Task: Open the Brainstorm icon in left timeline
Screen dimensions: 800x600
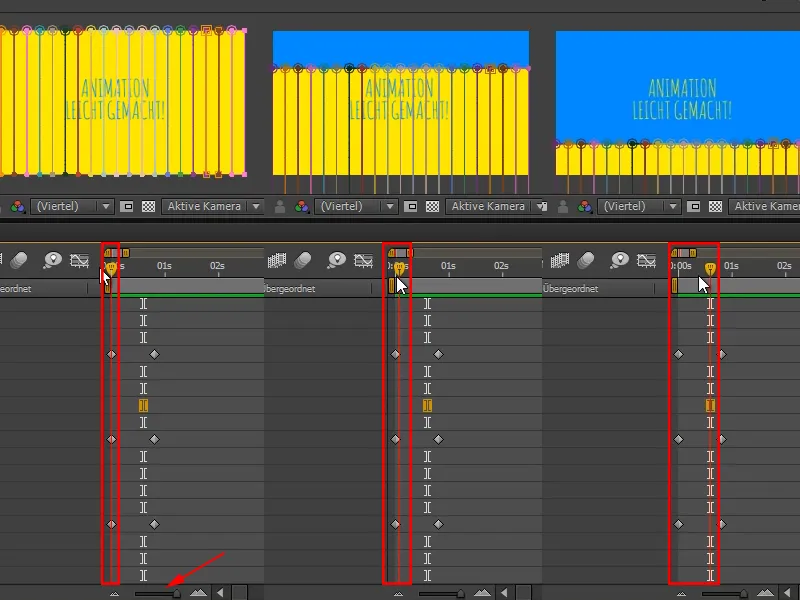Action: pyautogui.click(x=52, y=260)
